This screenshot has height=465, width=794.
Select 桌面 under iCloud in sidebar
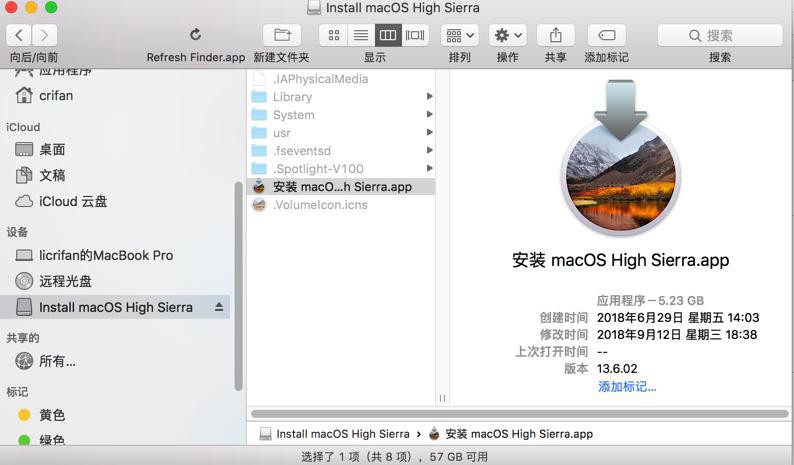[116, 149]
